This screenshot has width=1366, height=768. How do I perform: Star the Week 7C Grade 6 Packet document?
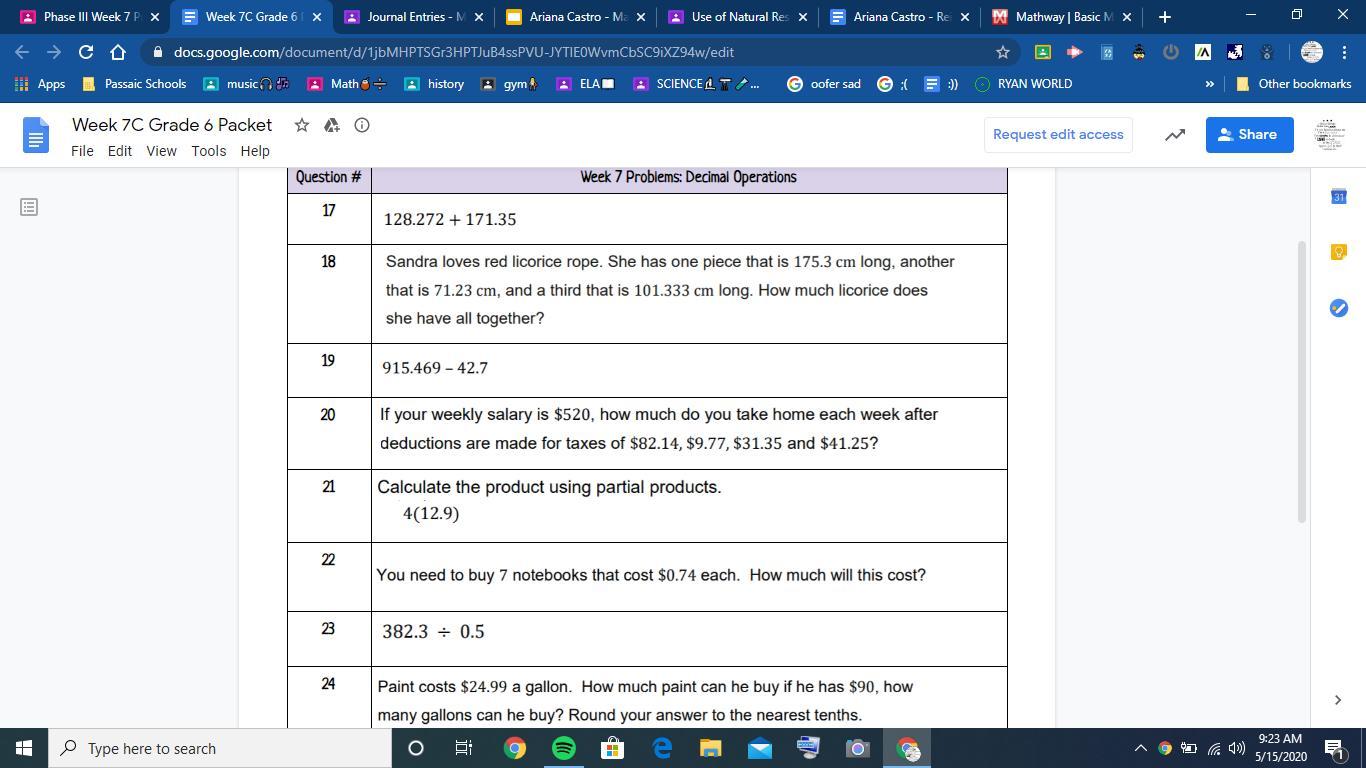click(301, 125)
